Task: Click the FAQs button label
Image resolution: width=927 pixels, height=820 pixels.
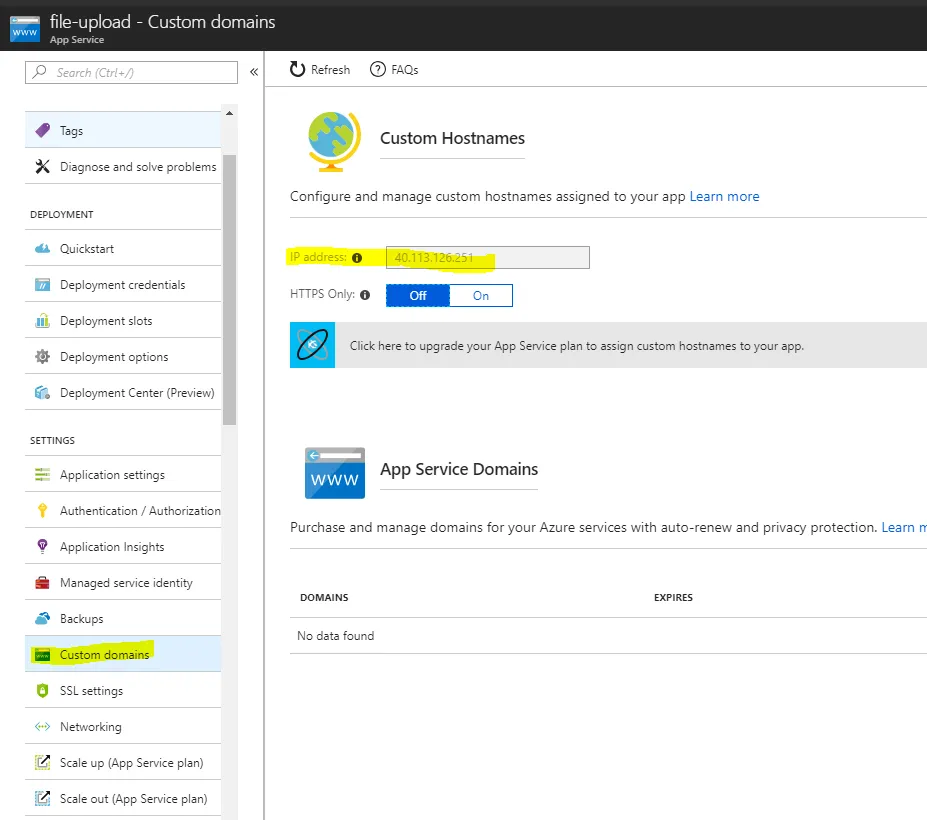Action: [404, 70]
